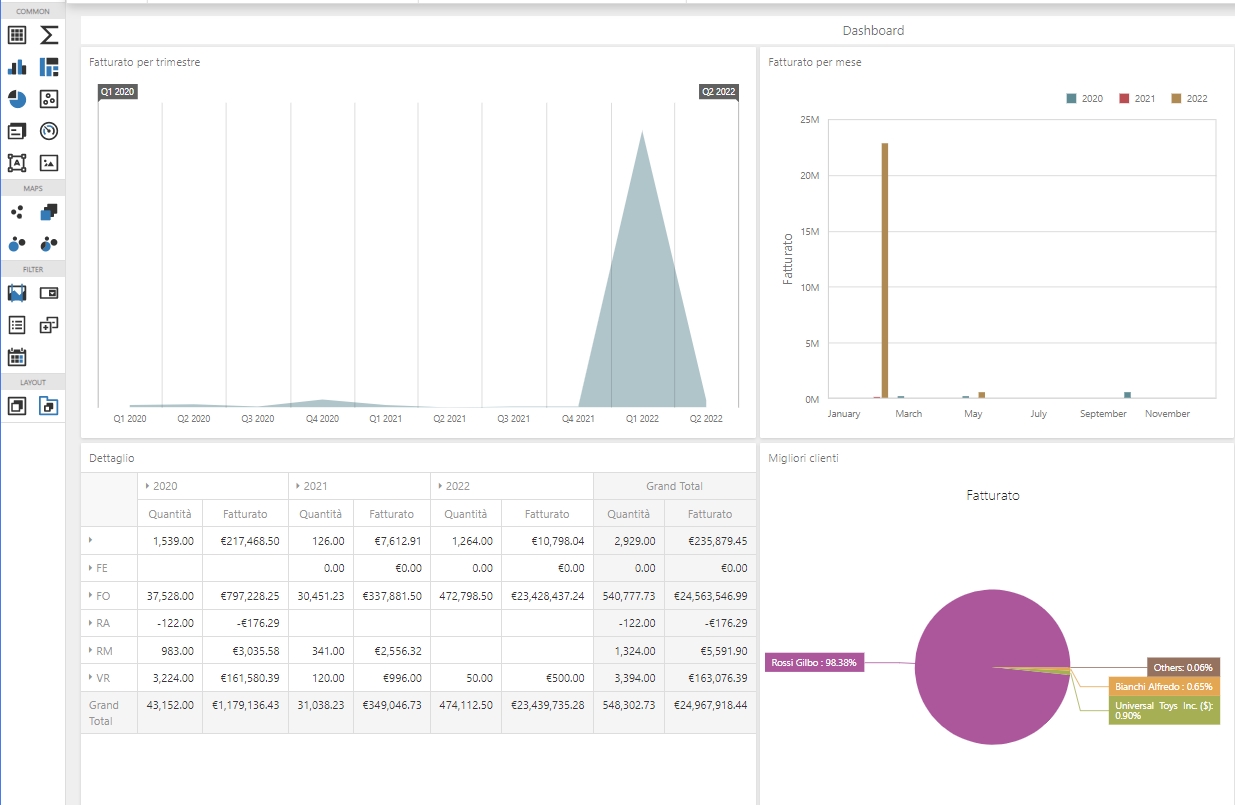Add a Grid item from the toolbox

coord(17,36)
